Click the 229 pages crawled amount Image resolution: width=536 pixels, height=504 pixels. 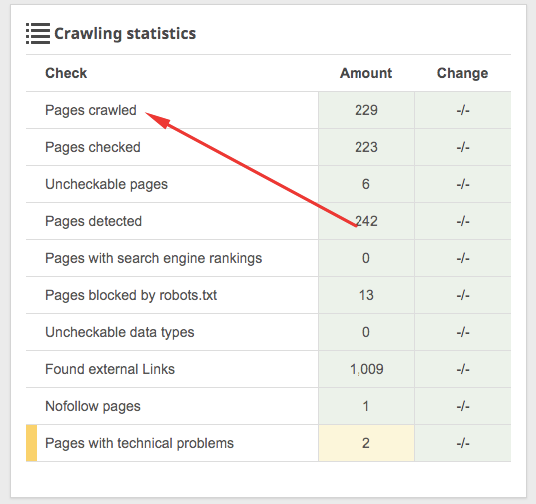tap(366, 110)
